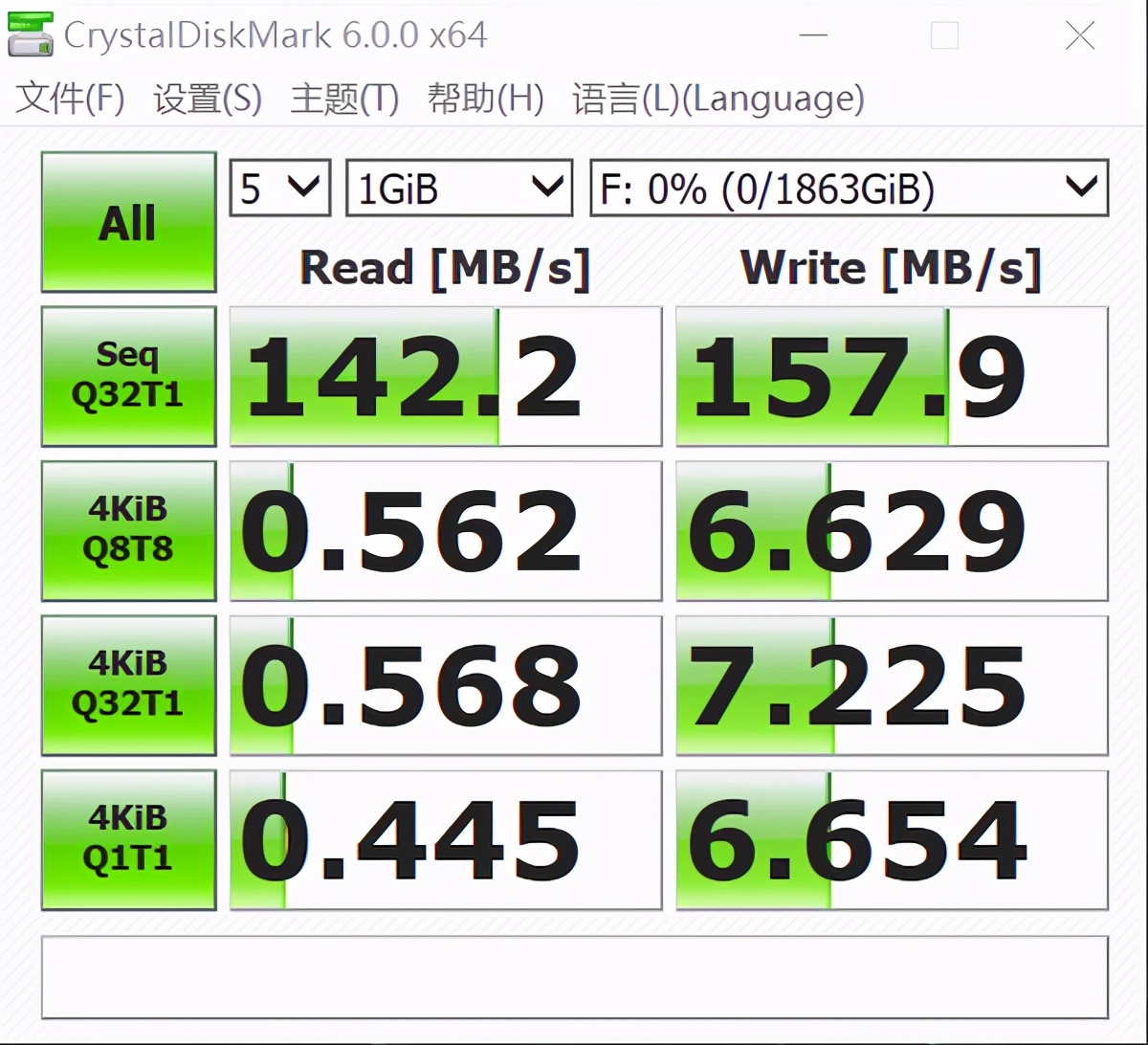Click the CrystalDiskMark icon in the title bar
1148x1045 pixels.
[31, 34]
